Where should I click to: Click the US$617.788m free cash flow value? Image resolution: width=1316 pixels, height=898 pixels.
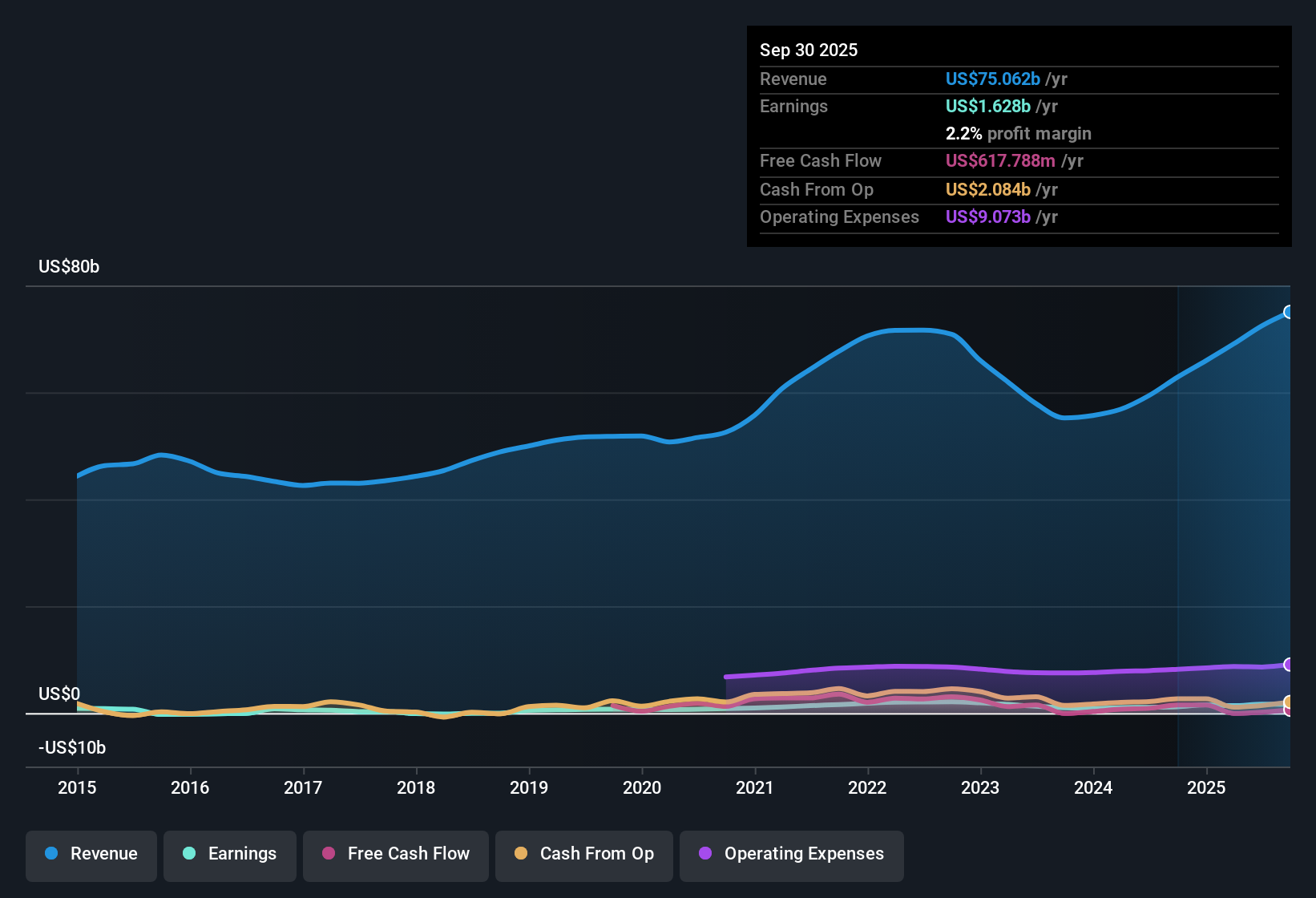pyautogui.click(x=999, y=161)
